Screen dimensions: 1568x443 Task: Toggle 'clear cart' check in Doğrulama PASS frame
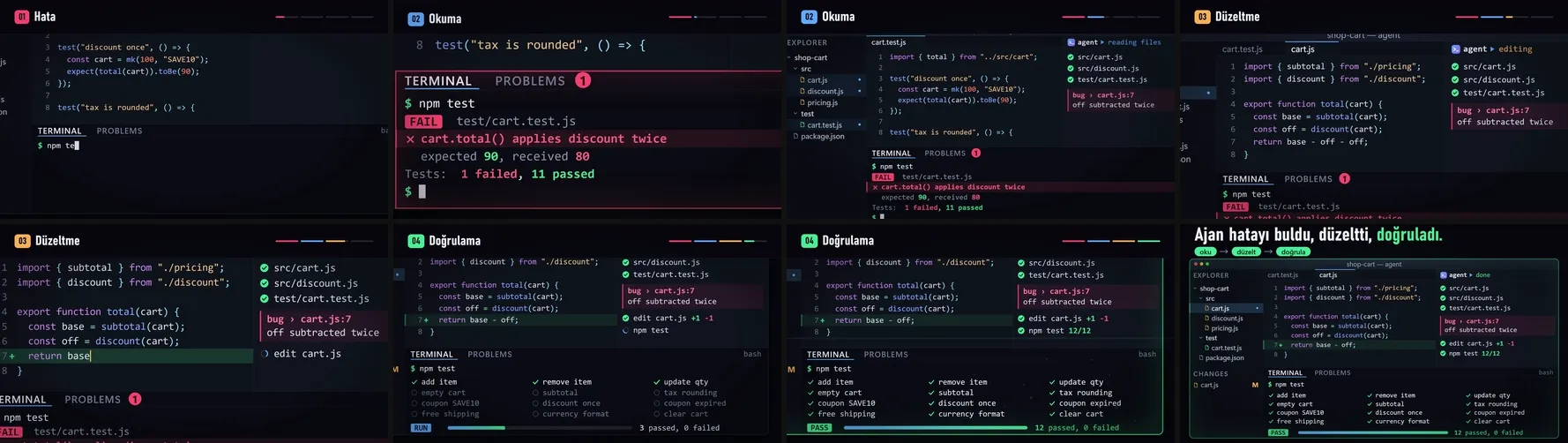coord(1053,414)
